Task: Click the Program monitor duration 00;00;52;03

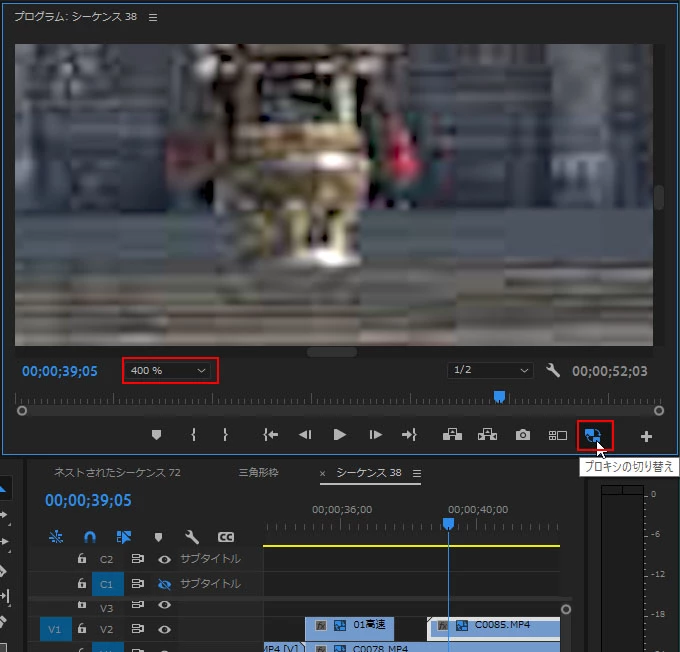Action: tap(610, 371)
